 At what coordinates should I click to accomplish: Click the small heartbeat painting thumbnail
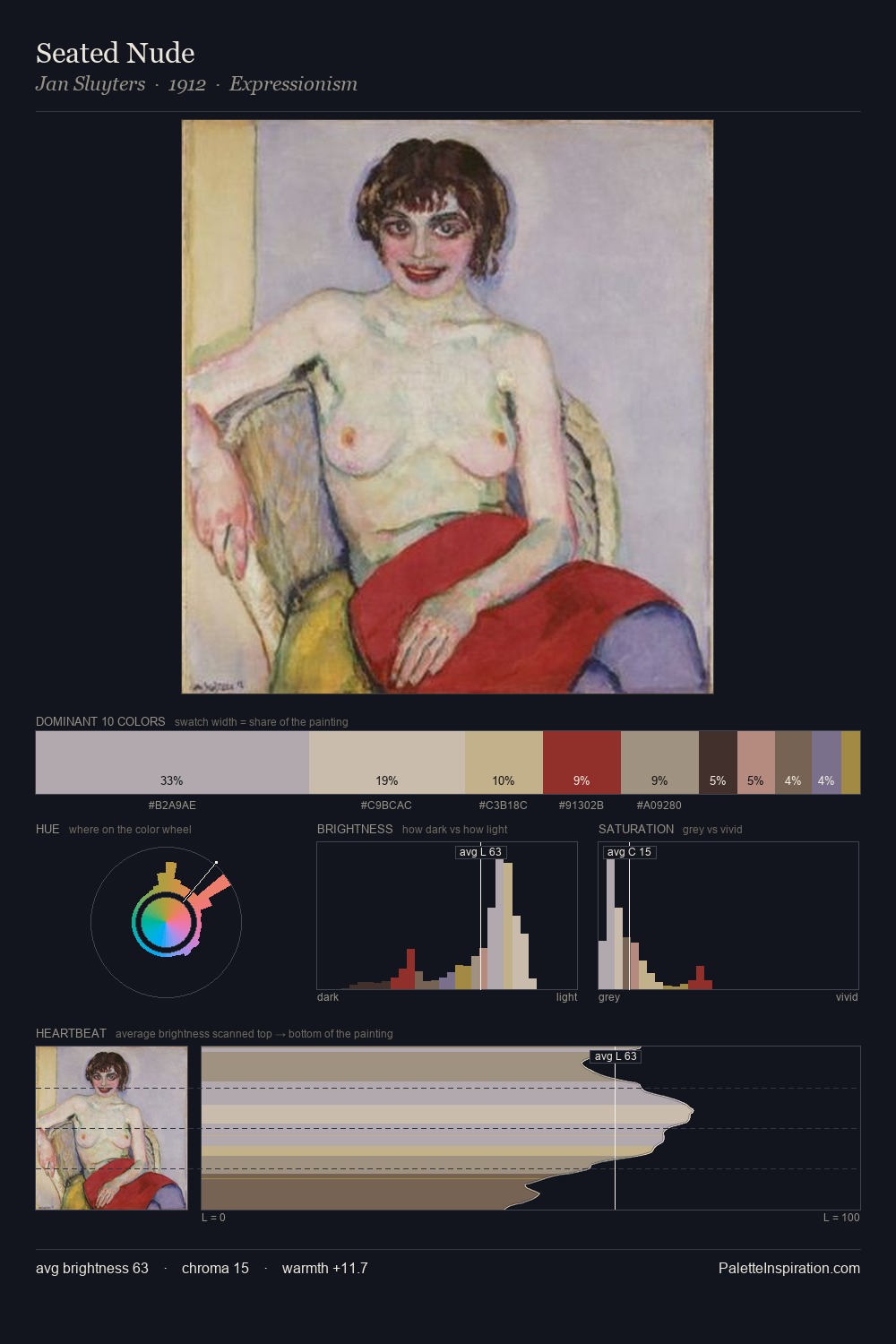tap(112, 1128)
